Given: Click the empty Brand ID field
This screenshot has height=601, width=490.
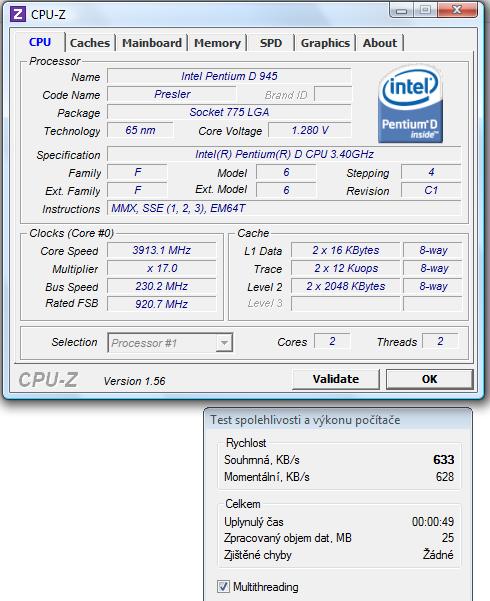Looking at the screenshot, I should point(333,94).
